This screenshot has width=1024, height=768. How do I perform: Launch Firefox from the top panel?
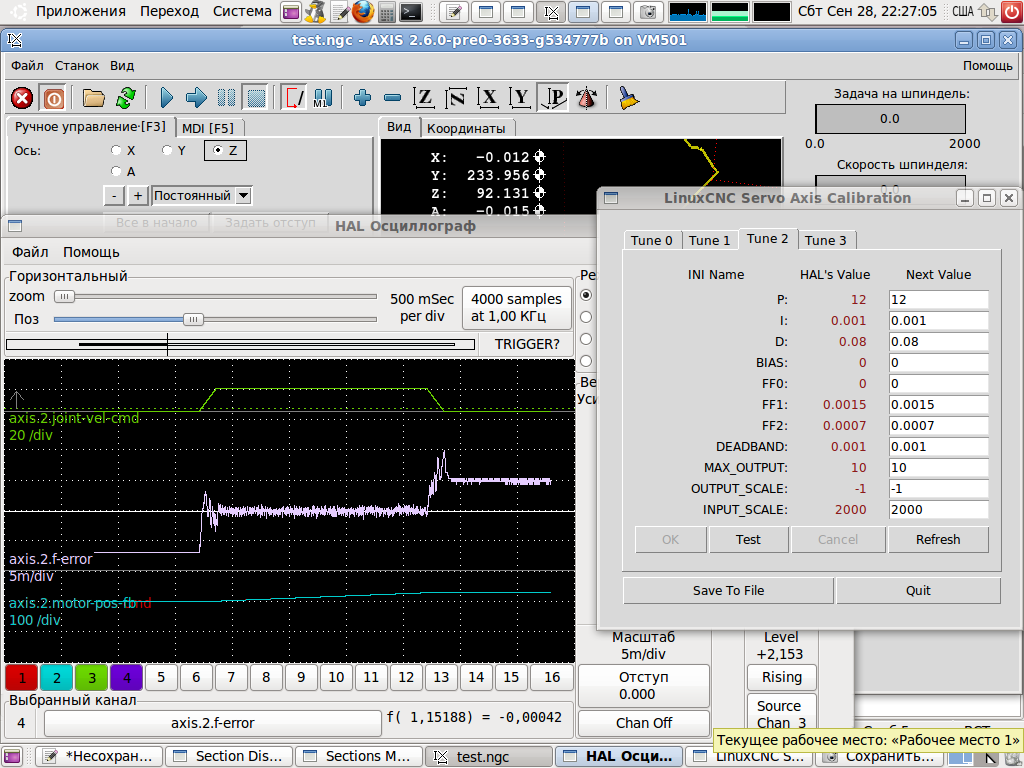pyautogui.click(x=362, y=11)
